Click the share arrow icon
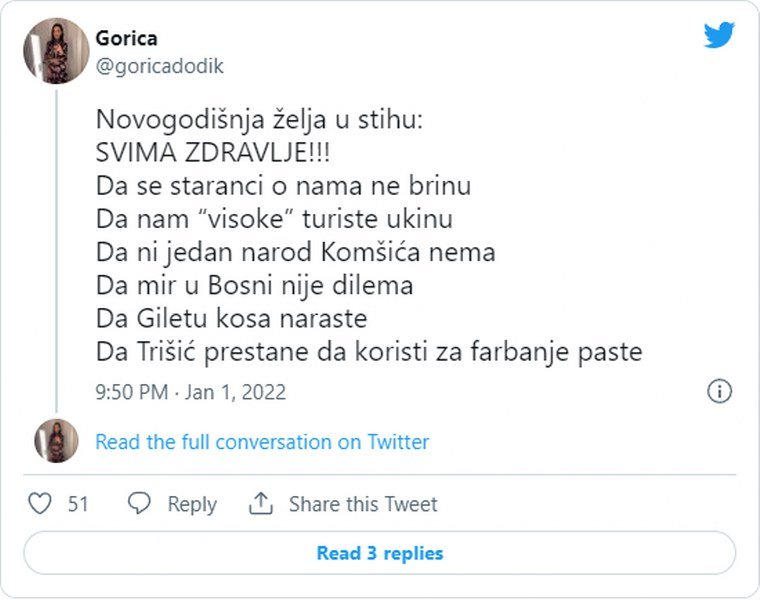The height and width of the screenshot is (600, 760). point(261,504)
